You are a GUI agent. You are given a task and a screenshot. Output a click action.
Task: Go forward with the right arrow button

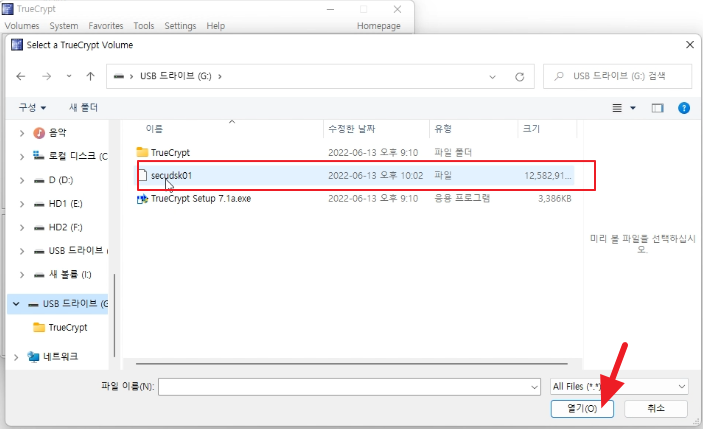47,76
